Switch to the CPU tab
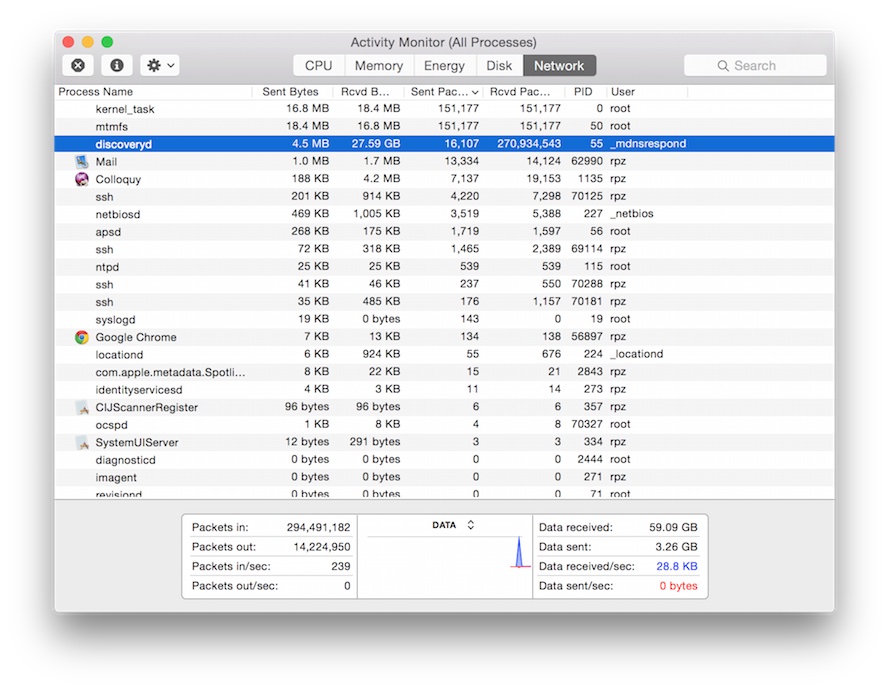 pos(318,66)
